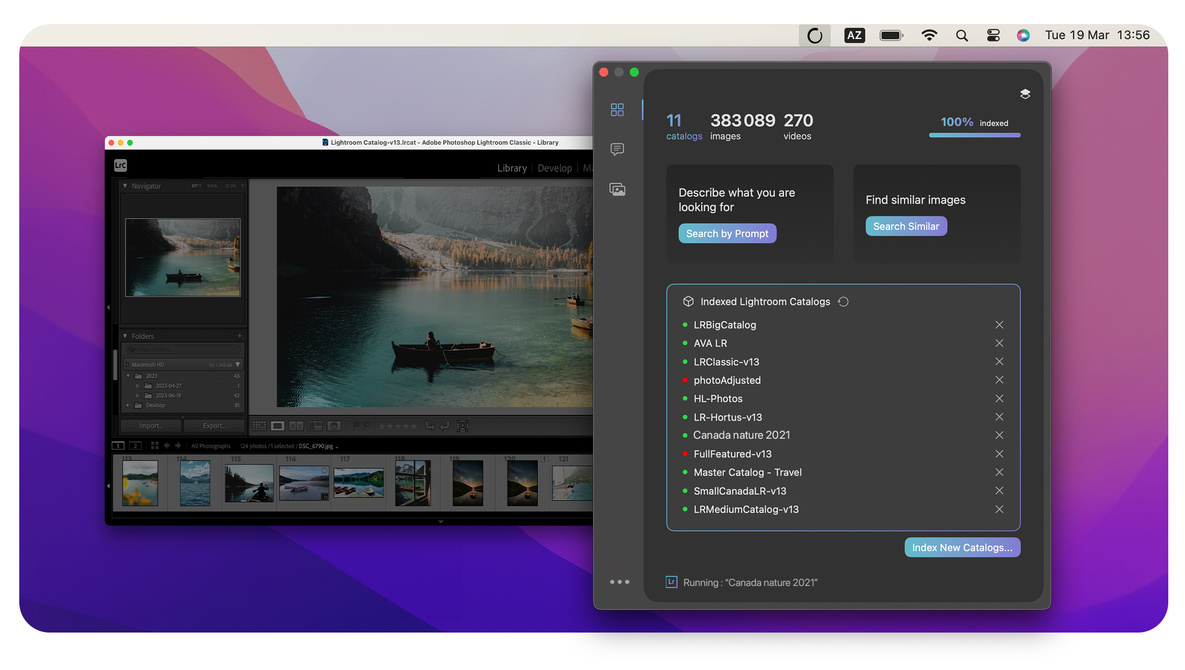This screenshot has height=670, width=1185.
Task: Remove HL-Photos catalog from the list
Action: tap(999, 399)
